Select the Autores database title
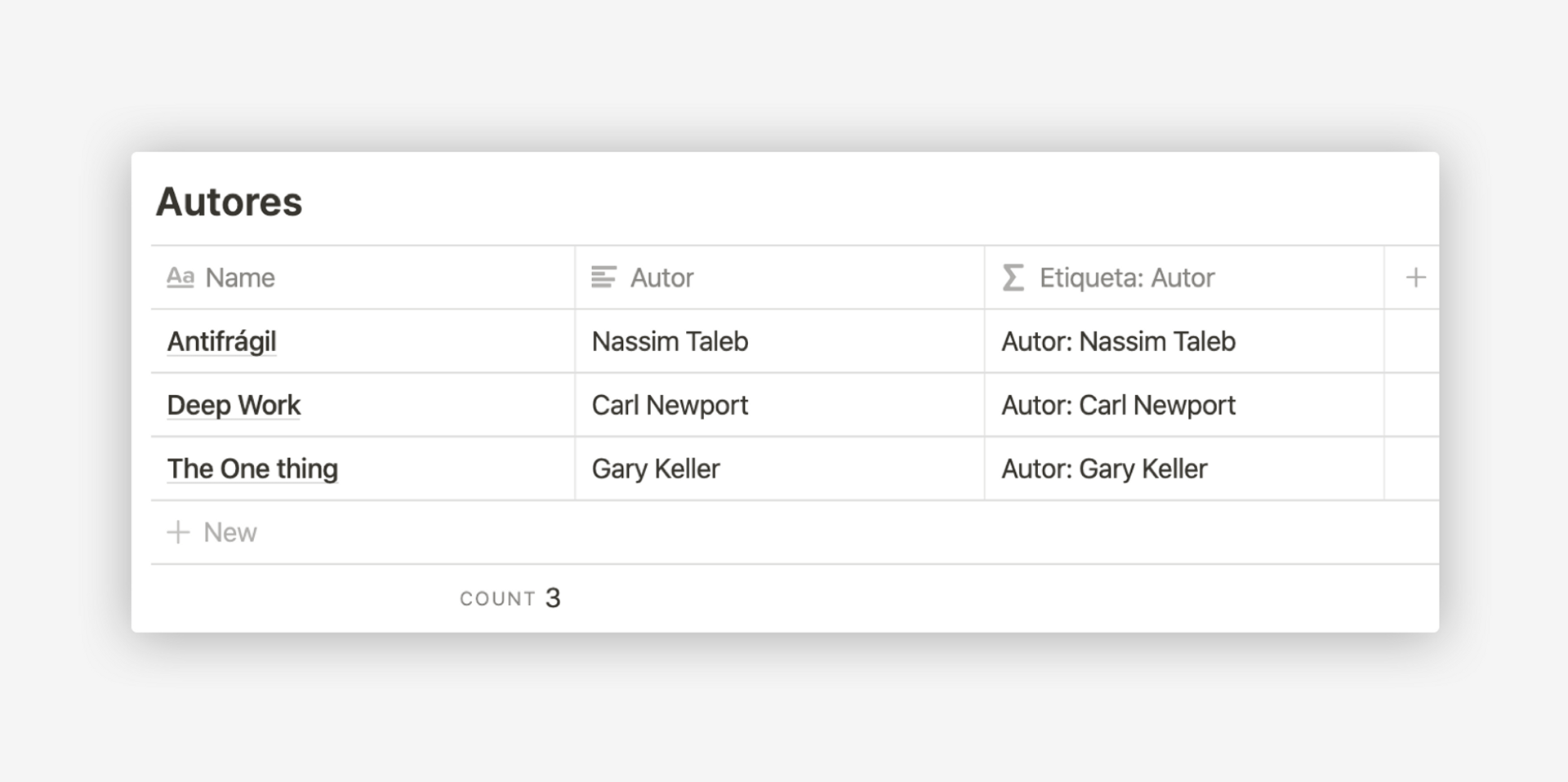 pyautogui.click(x=229, y=202)
